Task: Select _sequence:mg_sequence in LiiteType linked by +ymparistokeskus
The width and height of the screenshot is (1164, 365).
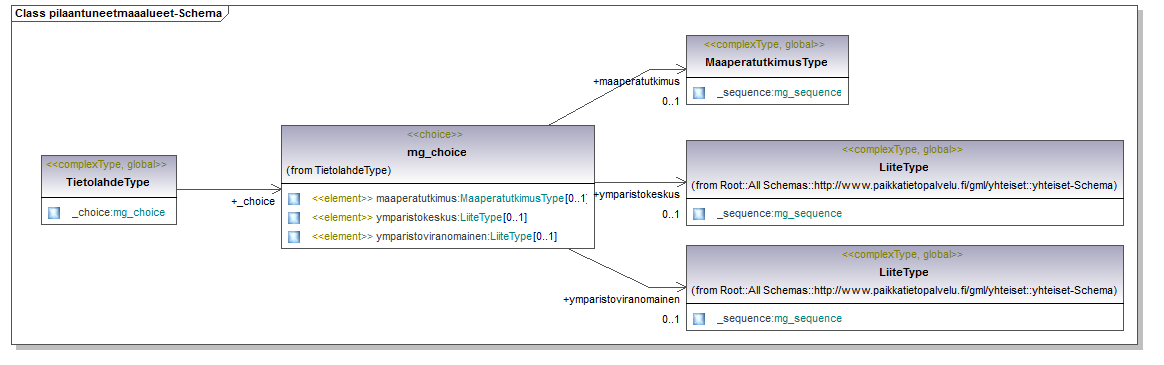Action: point(779,214)
